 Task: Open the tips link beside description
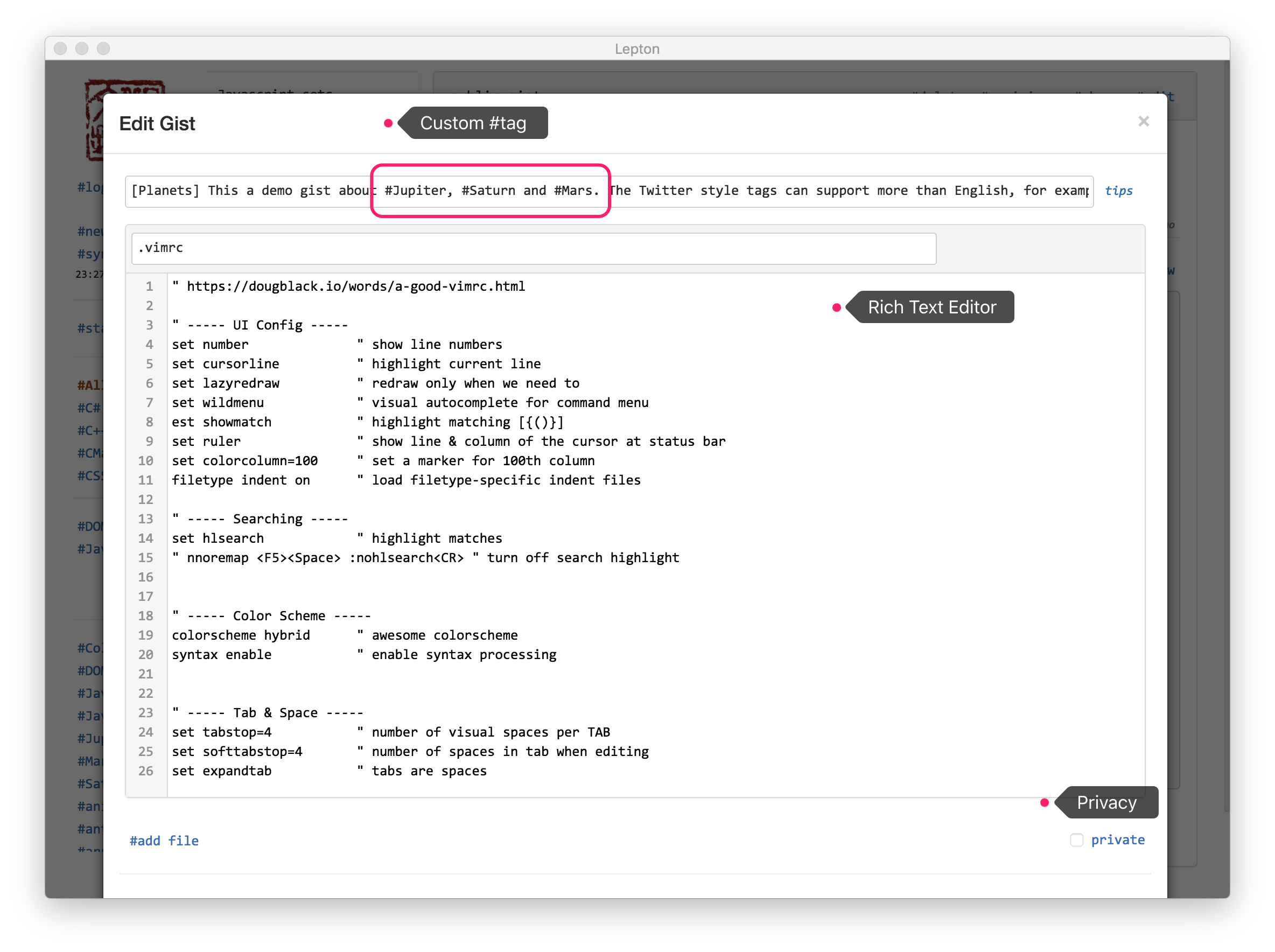1118,191
